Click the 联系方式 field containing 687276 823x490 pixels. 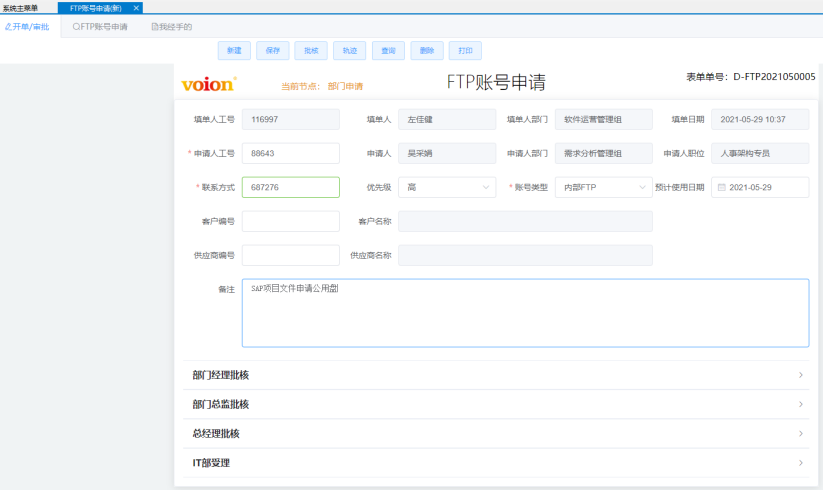[291, 187]
